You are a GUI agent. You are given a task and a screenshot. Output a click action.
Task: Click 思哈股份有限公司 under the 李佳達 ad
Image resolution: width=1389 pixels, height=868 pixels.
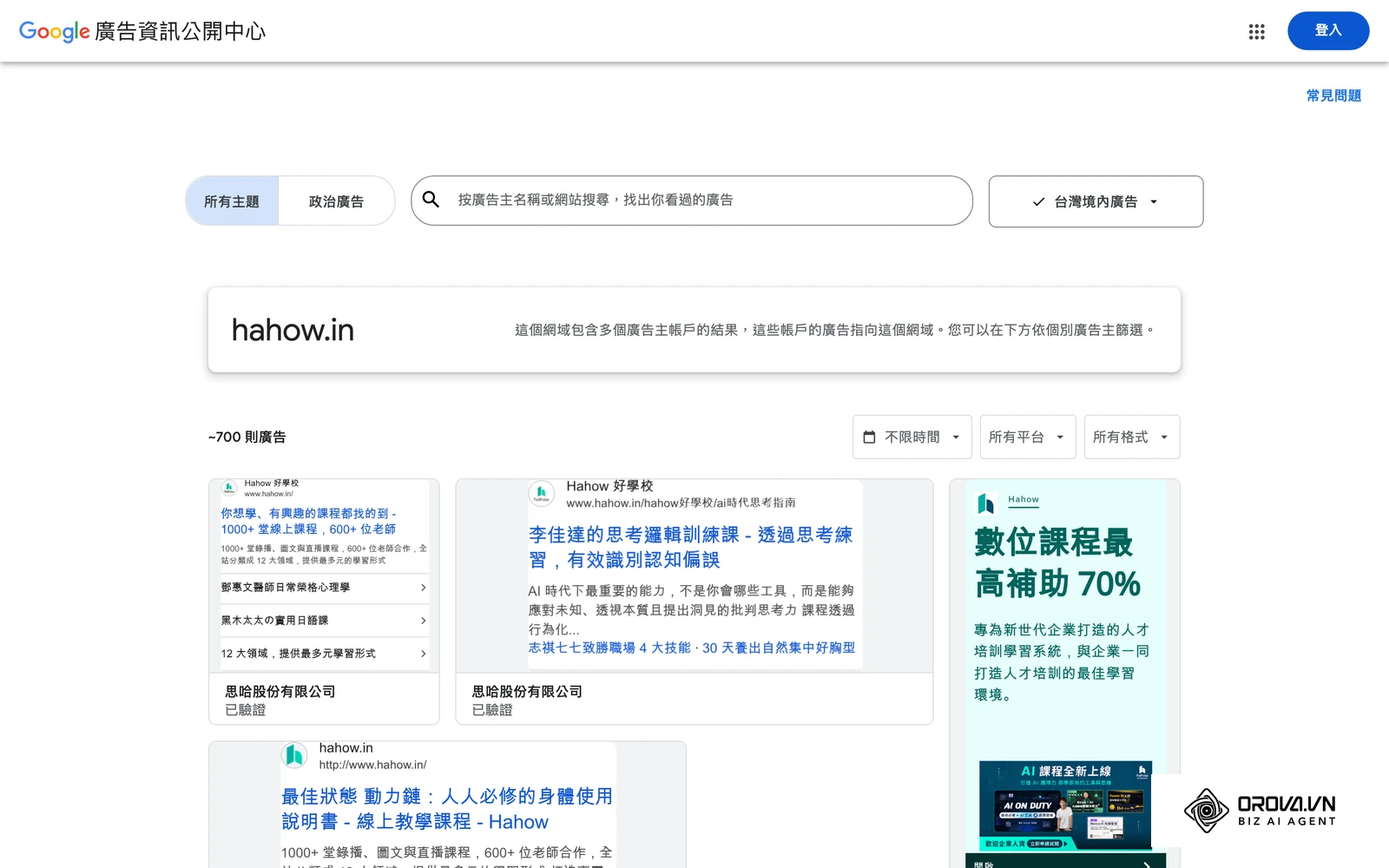[527, 692]
